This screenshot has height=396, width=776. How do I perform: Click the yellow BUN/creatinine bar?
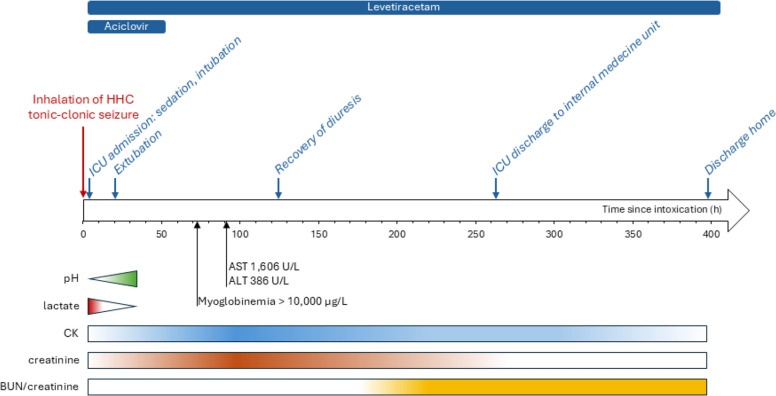pyautogui.click(x=397, y=387)
